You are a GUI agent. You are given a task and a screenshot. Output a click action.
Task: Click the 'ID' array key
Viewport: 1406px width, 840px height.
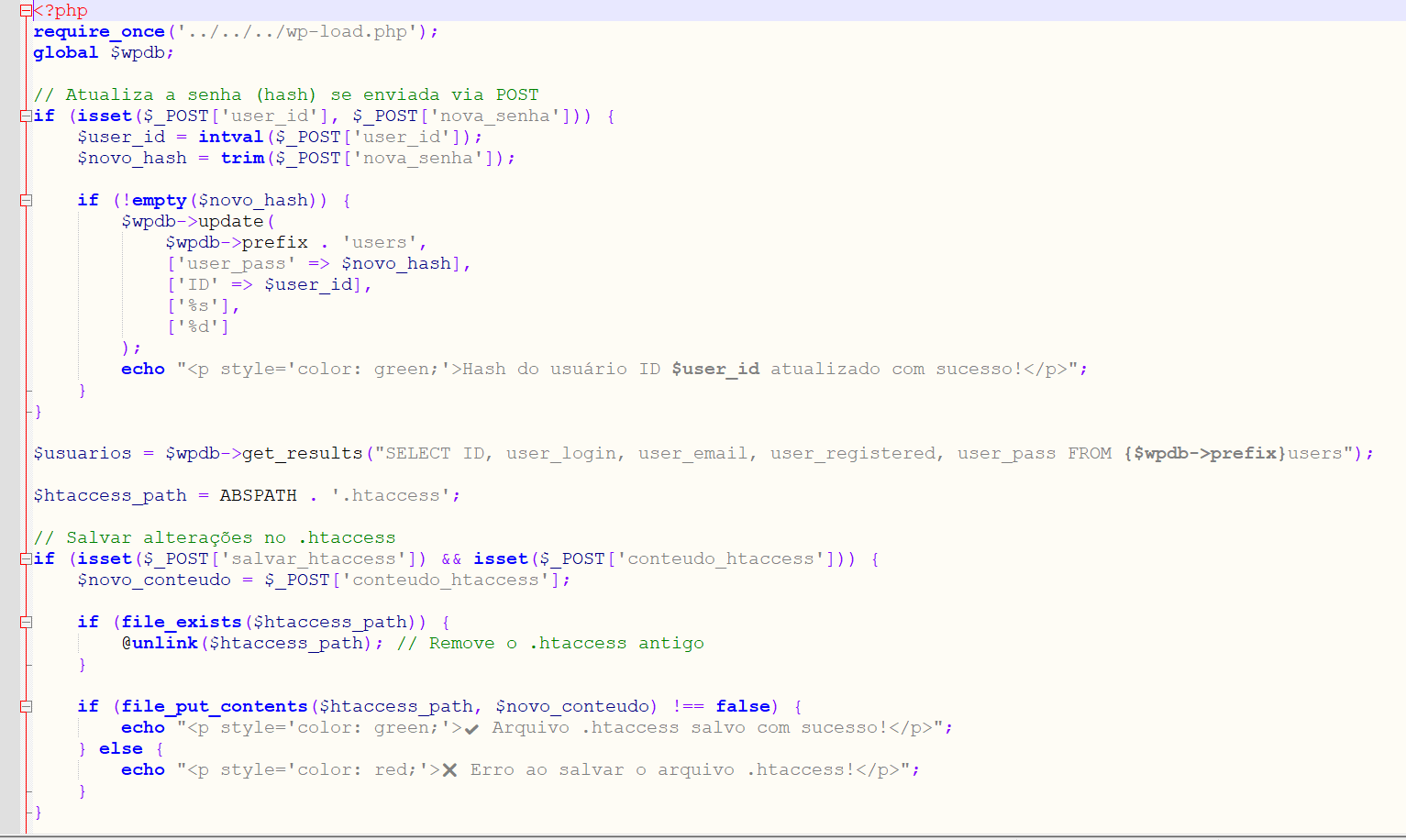[x=198, y=285]
